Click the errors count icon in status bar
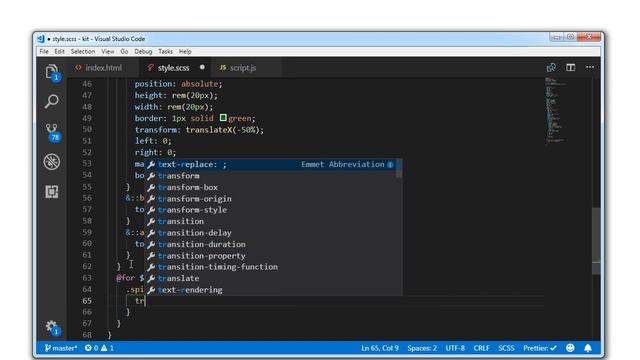The width and height of the screenshot is (640, 360). 91,348
